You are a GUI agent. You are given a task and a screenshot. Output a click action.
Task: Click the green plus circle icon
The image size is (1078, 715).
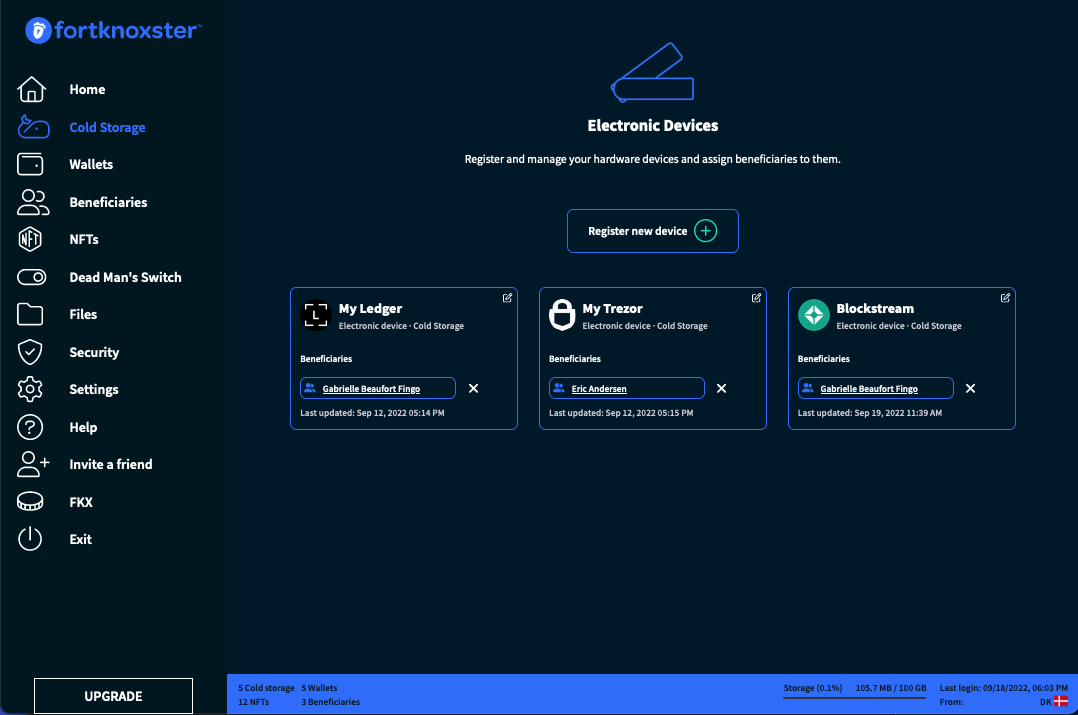click(705, 231)
